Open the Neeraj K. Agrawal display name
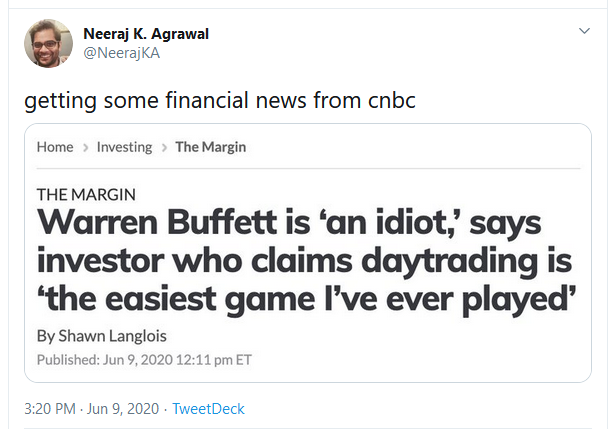Image resolution: width=610 pixels, height=429 pixels. [x=146, y=34]
